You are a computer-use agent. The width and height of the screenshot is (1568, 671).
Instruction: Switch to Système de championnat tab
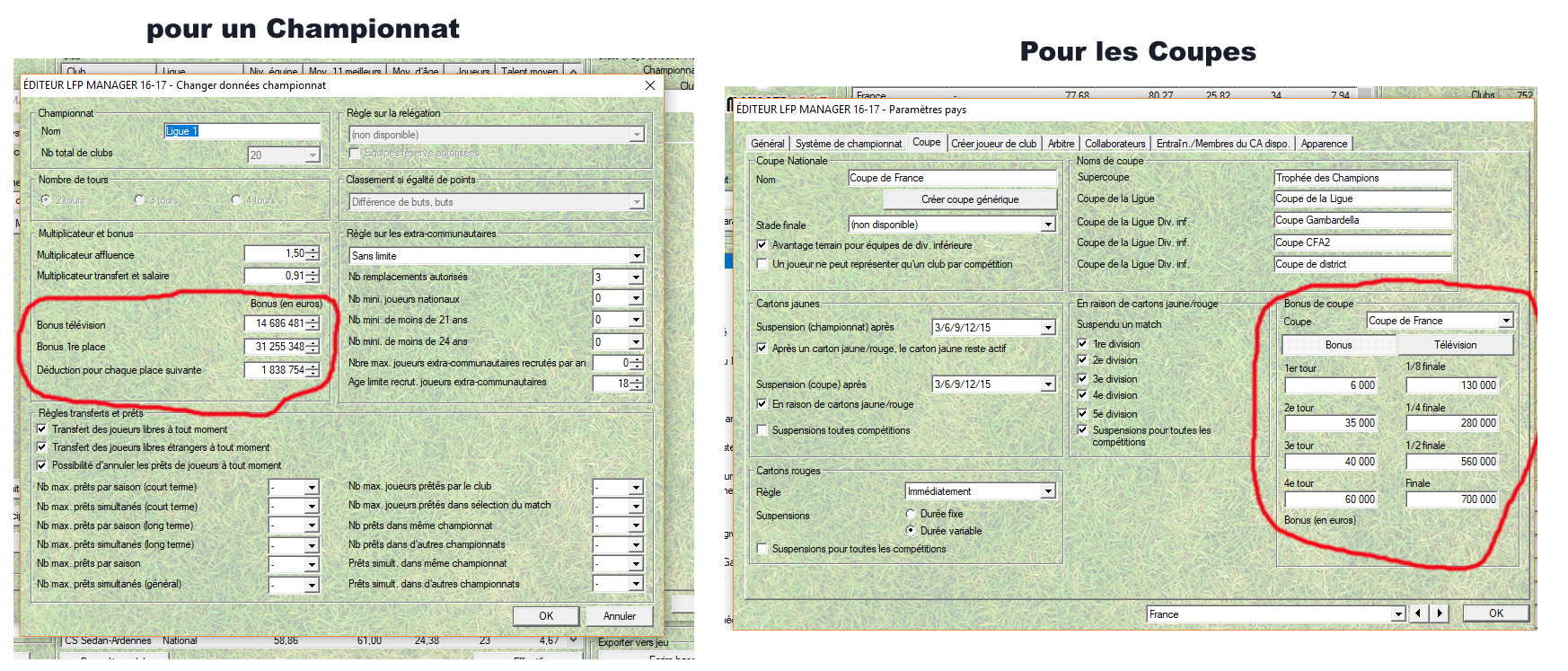tap(849, 144)
